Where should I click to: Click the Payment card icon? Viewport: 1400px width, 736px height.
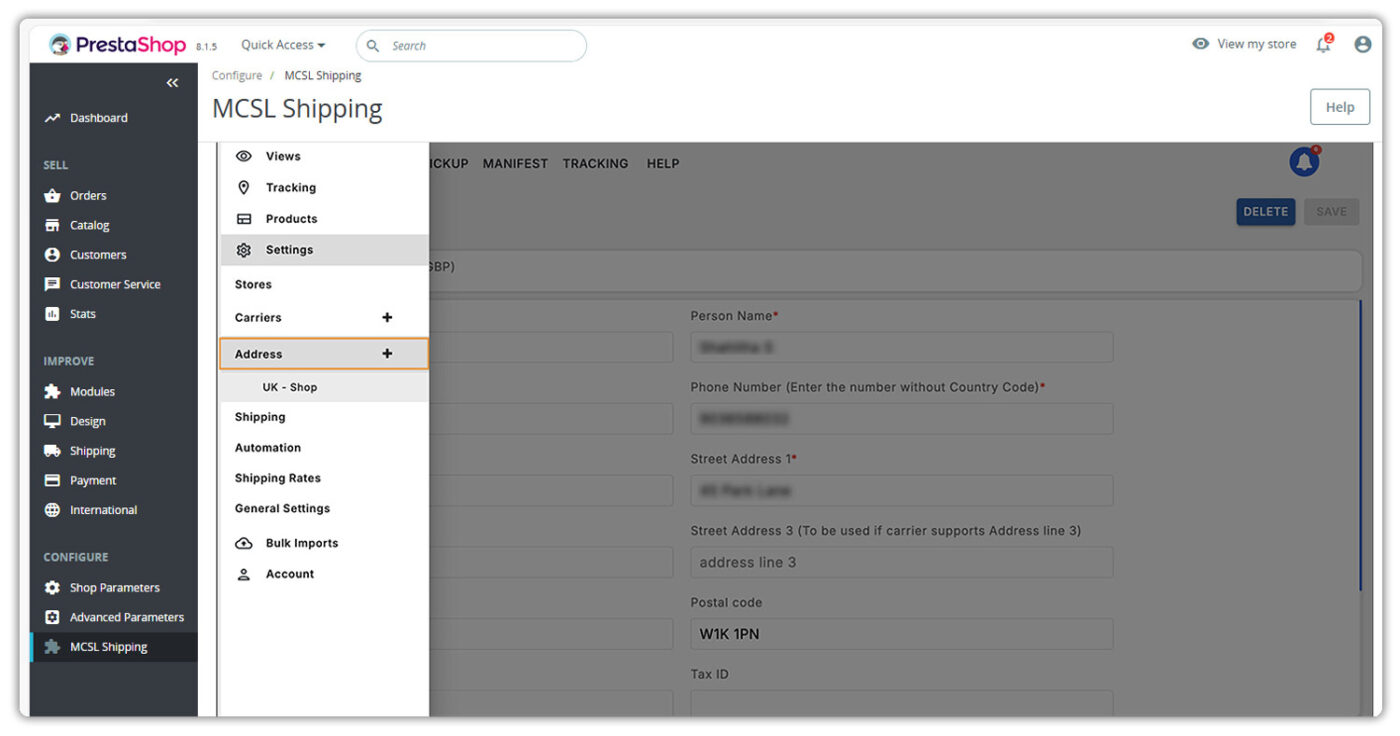52,481
